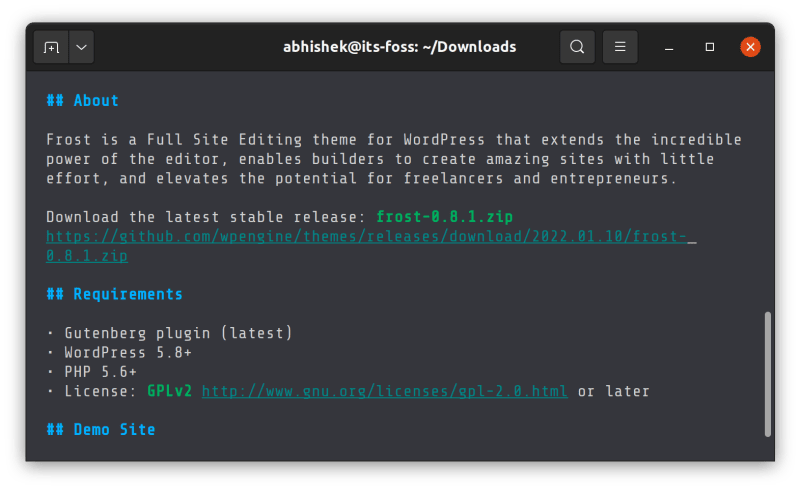Screen dimensions: 800x490
Task: Maximize the terminal window
Action: [710, 47]
